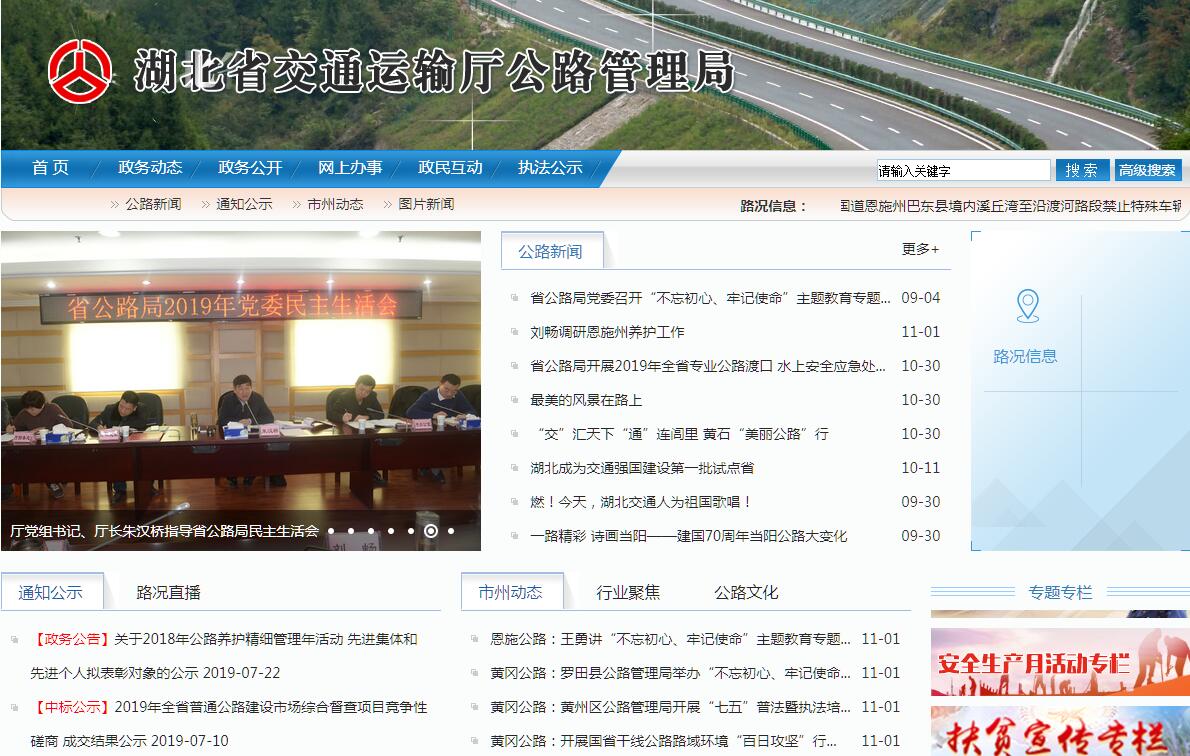Switch to the 行业聚焦 tab
1190x756 pixels.
tap(628, 592)
